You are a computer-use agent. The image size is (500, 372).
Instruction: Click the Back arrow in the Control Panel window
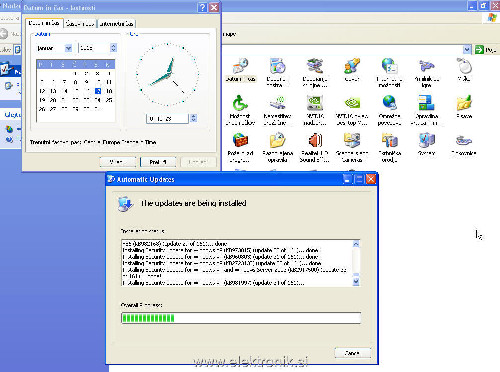4,33
